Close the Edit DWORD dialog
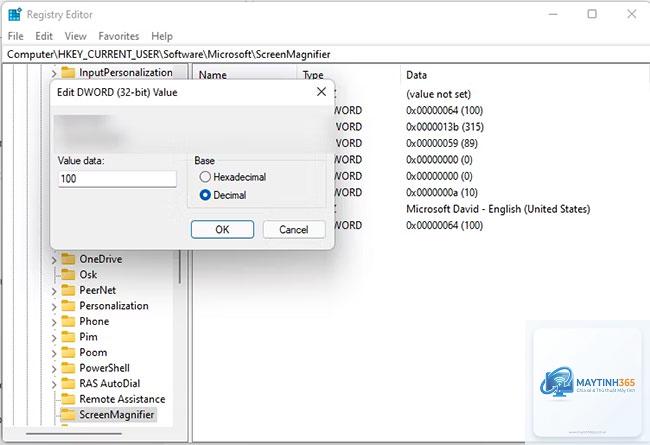The height and width of the screenshot is (445, 650). click(x=321, y=92)
